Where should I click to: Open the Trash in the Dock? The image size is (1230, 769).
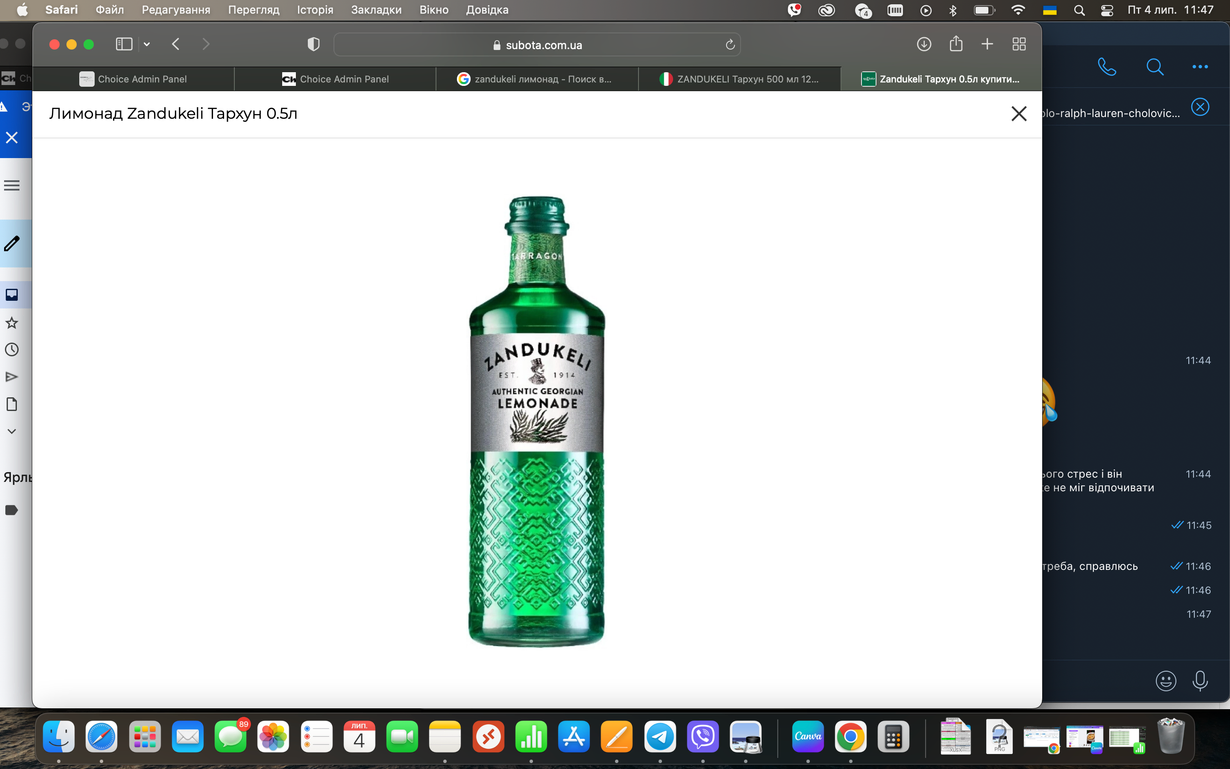[x=1171, y=737]
